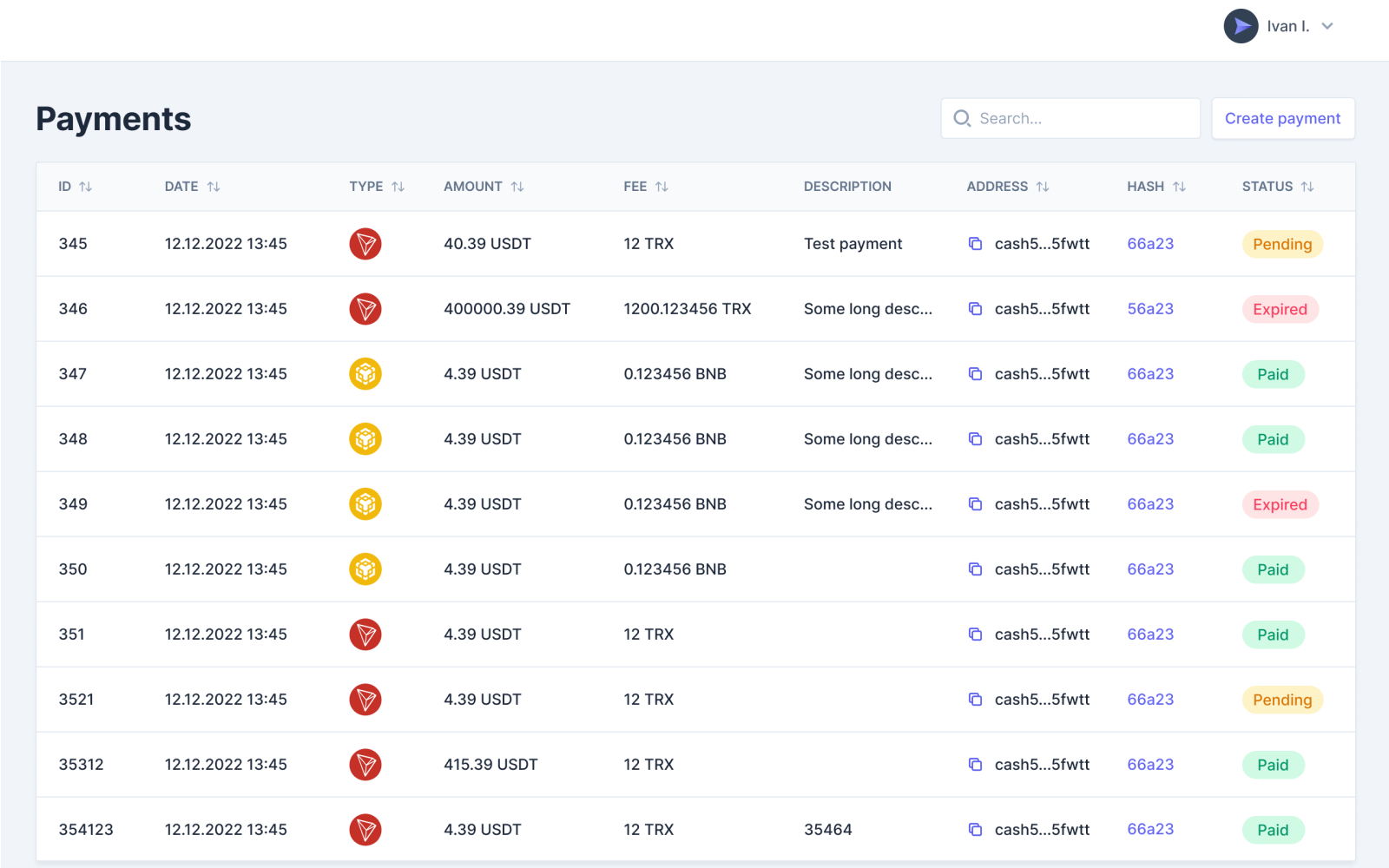1389x868 pixels.
Task: Click the DESCRIPTION column header
Action: click(x=847, y=187)
